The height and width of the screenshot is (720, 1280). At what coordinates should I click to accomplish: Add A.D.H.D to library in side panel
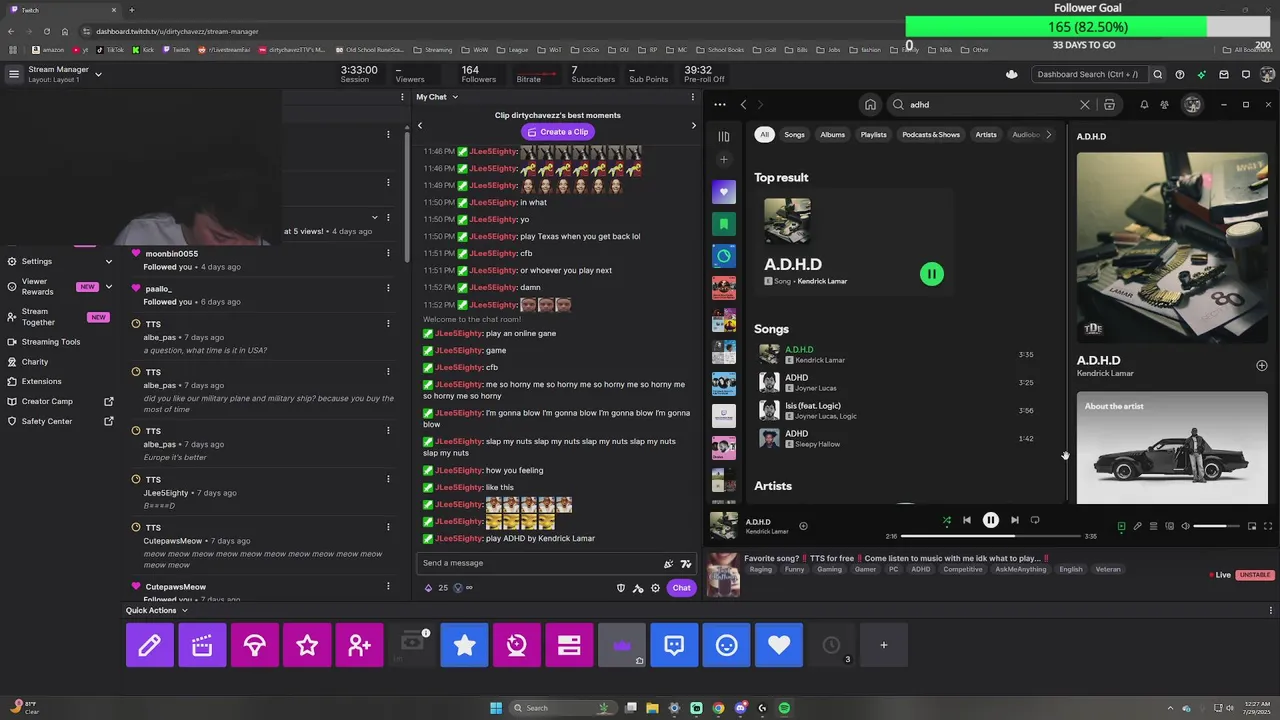click(x=1261, y=366)
